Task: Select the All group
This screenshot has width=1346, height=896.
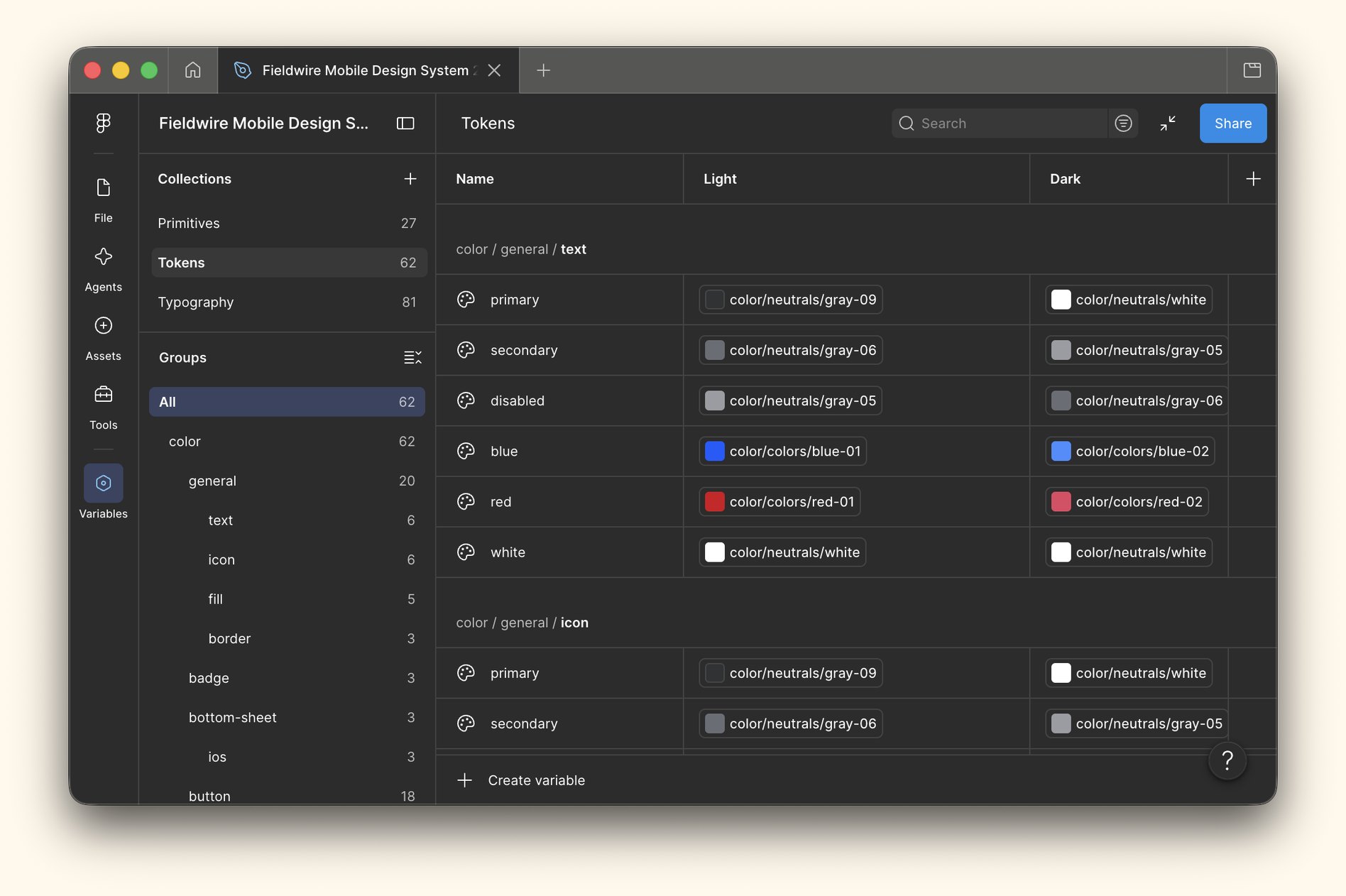Action: (287, 402)
